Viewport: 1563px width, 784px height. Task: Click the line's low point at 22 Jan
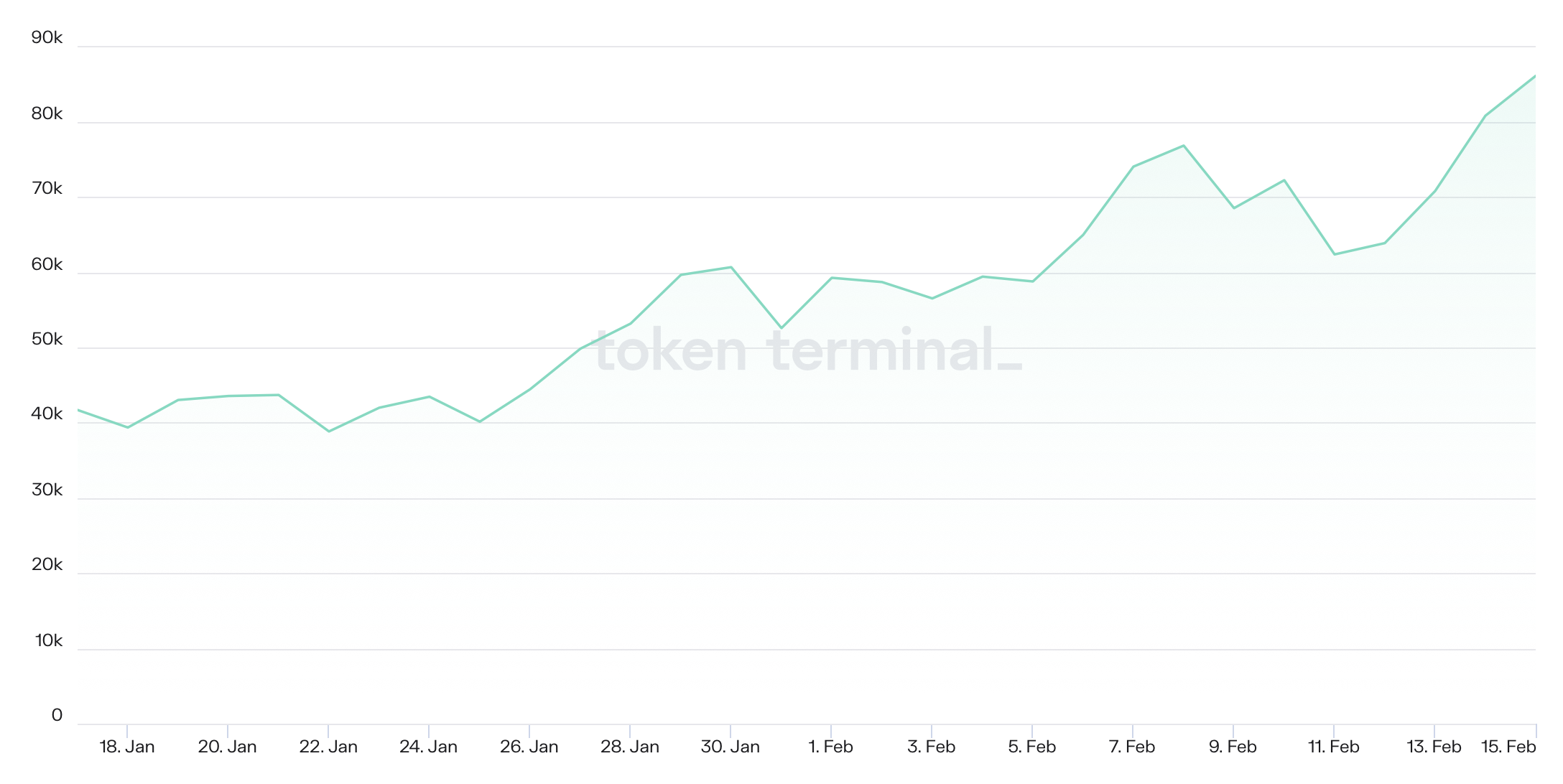click(x=329, y=431)
